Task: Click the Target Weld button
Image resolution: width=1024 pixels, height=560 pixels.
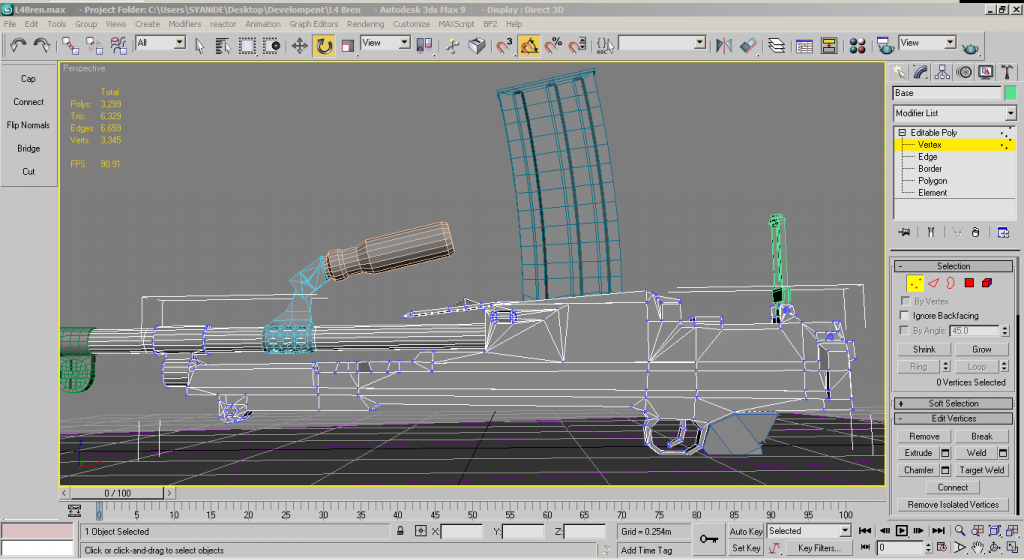Action: [x=981, y=469]
